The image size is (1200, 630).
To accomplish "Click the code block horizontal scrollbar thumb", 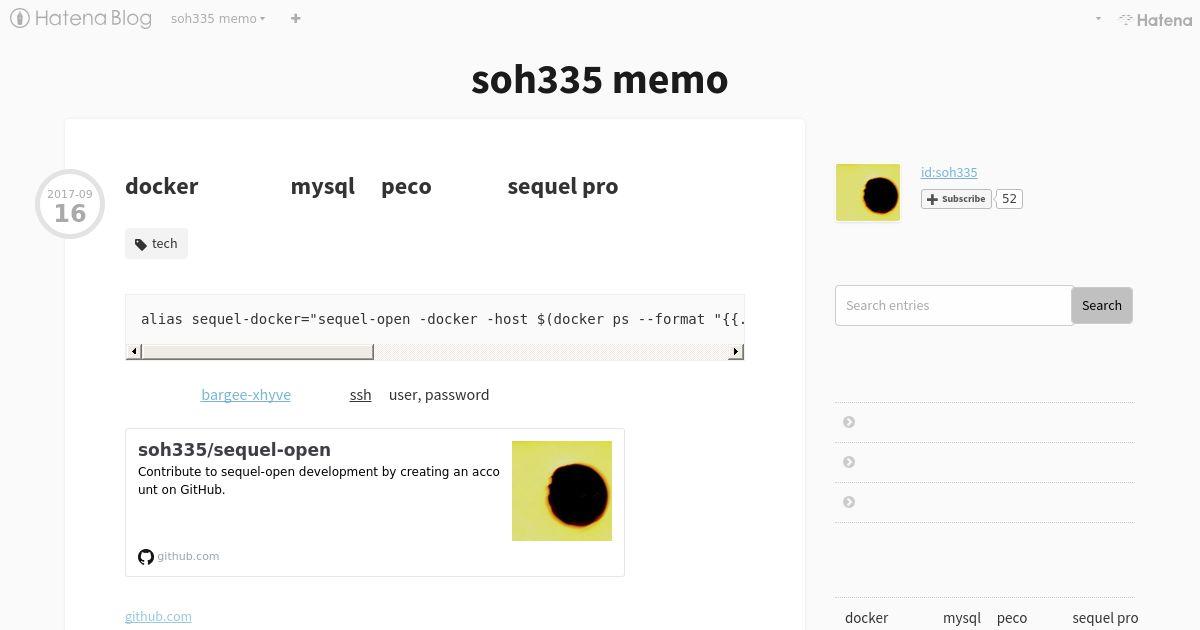I will click(258, 351).
